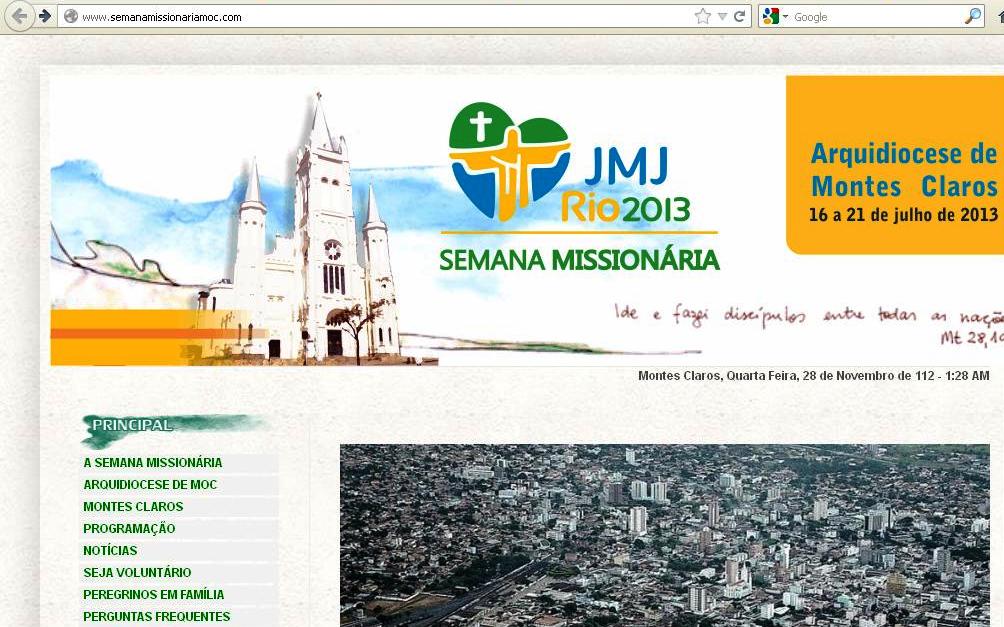Viewport: 1004px width, 627px height.
Task: Click the 16 a 21 de julho de 2013 text
Action: 903,215
